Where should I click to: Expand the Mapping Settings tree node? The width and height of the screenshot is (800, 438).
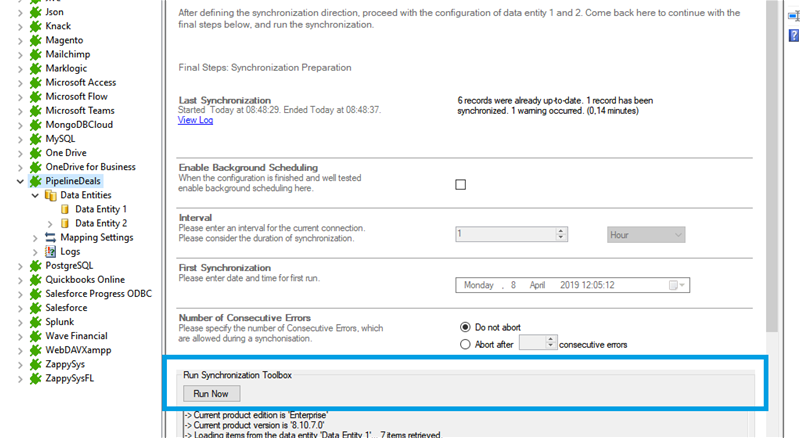click(35, 237)
